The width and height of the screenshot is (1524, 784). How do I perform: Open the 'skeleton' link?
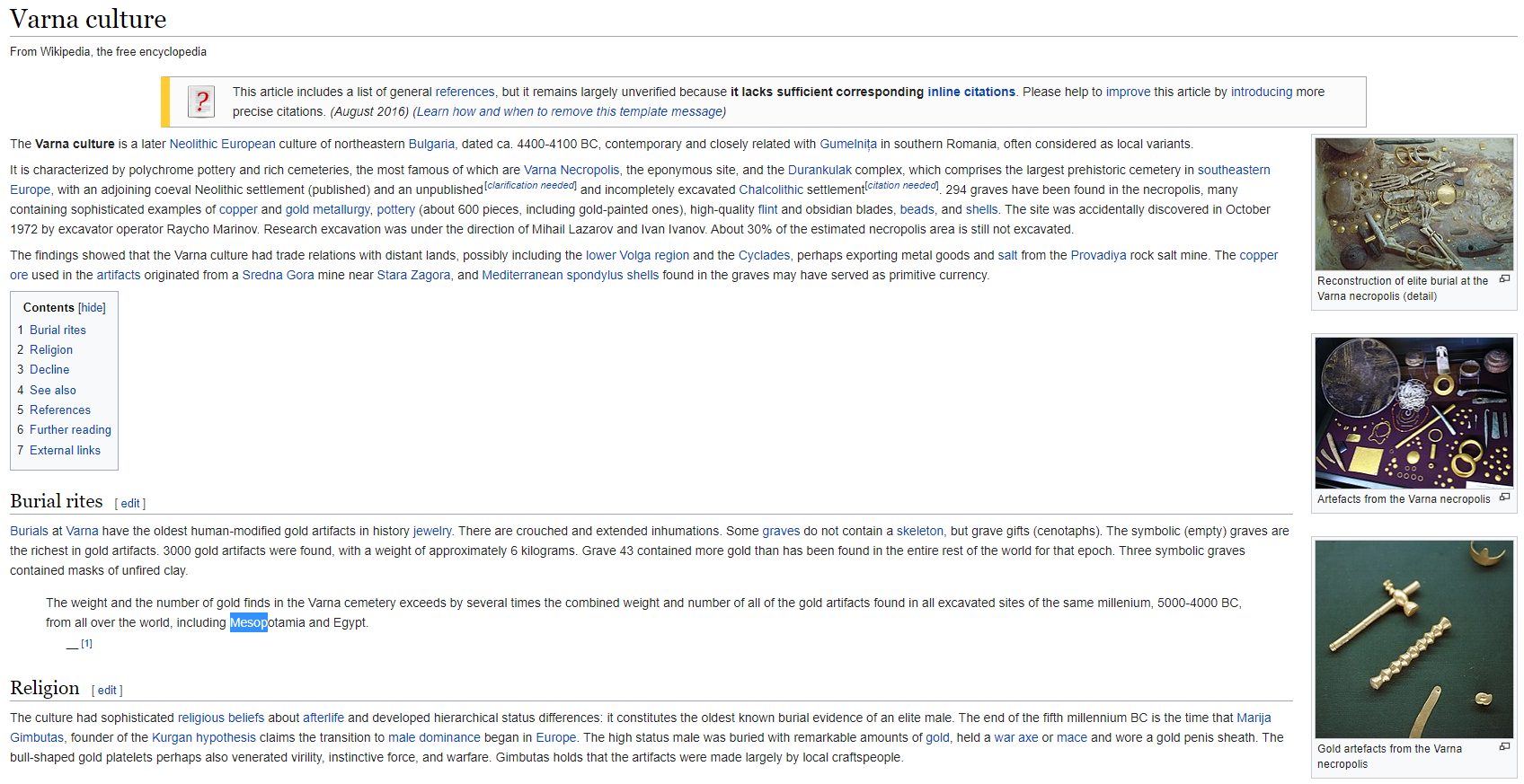coord(920,531)
